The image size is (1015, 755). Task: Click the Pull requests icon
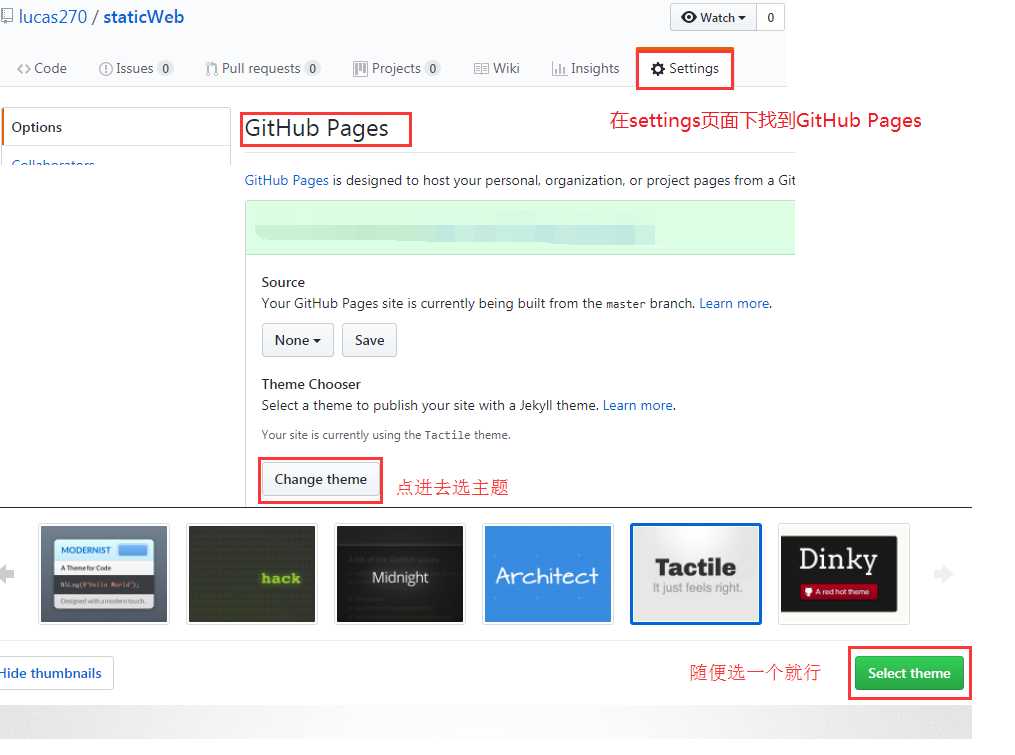(x=211, y=69)
